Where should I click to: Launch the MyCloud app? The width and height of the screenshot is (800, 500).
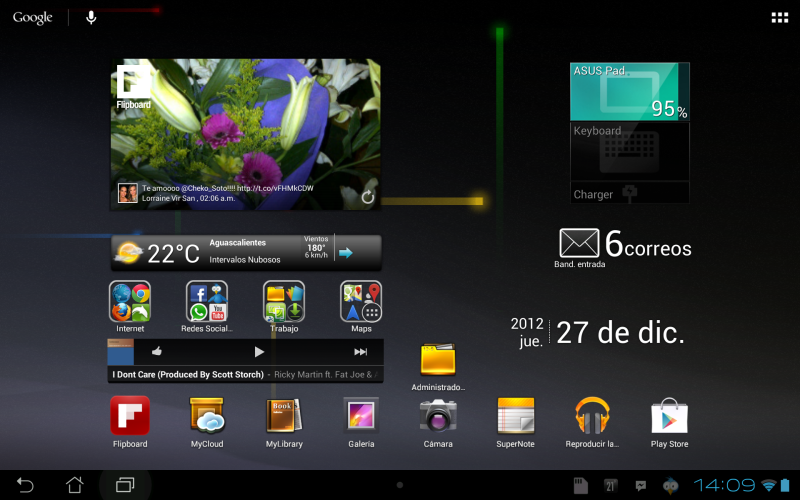pyautogui.click(x=207, y=415)
